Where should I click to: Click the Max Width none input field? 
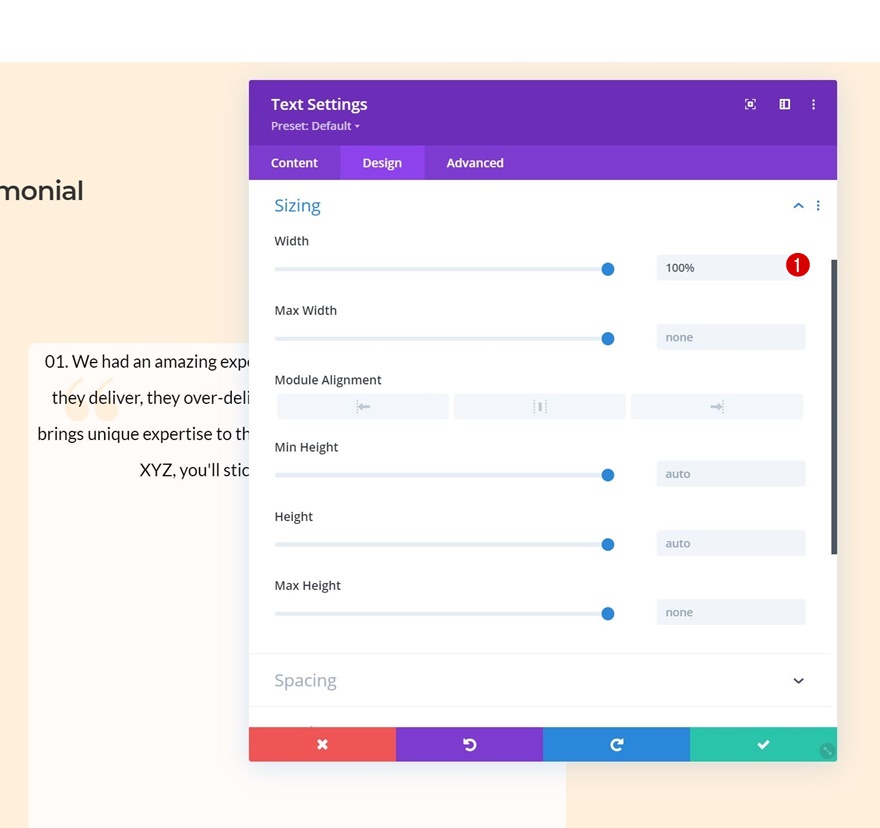click(x=731, y=337)
